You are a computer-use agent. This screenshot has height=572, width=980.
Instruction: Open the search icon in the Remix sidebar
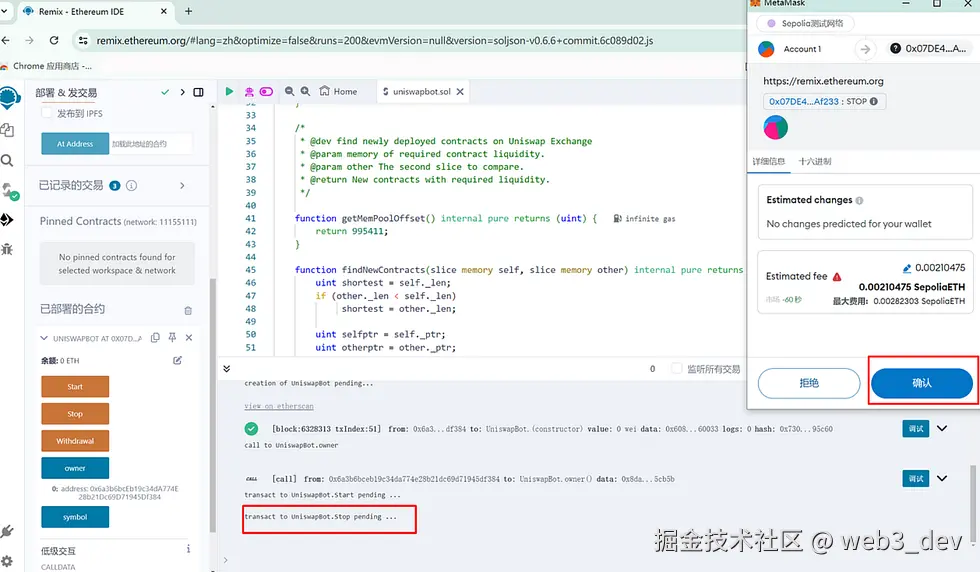7,161
